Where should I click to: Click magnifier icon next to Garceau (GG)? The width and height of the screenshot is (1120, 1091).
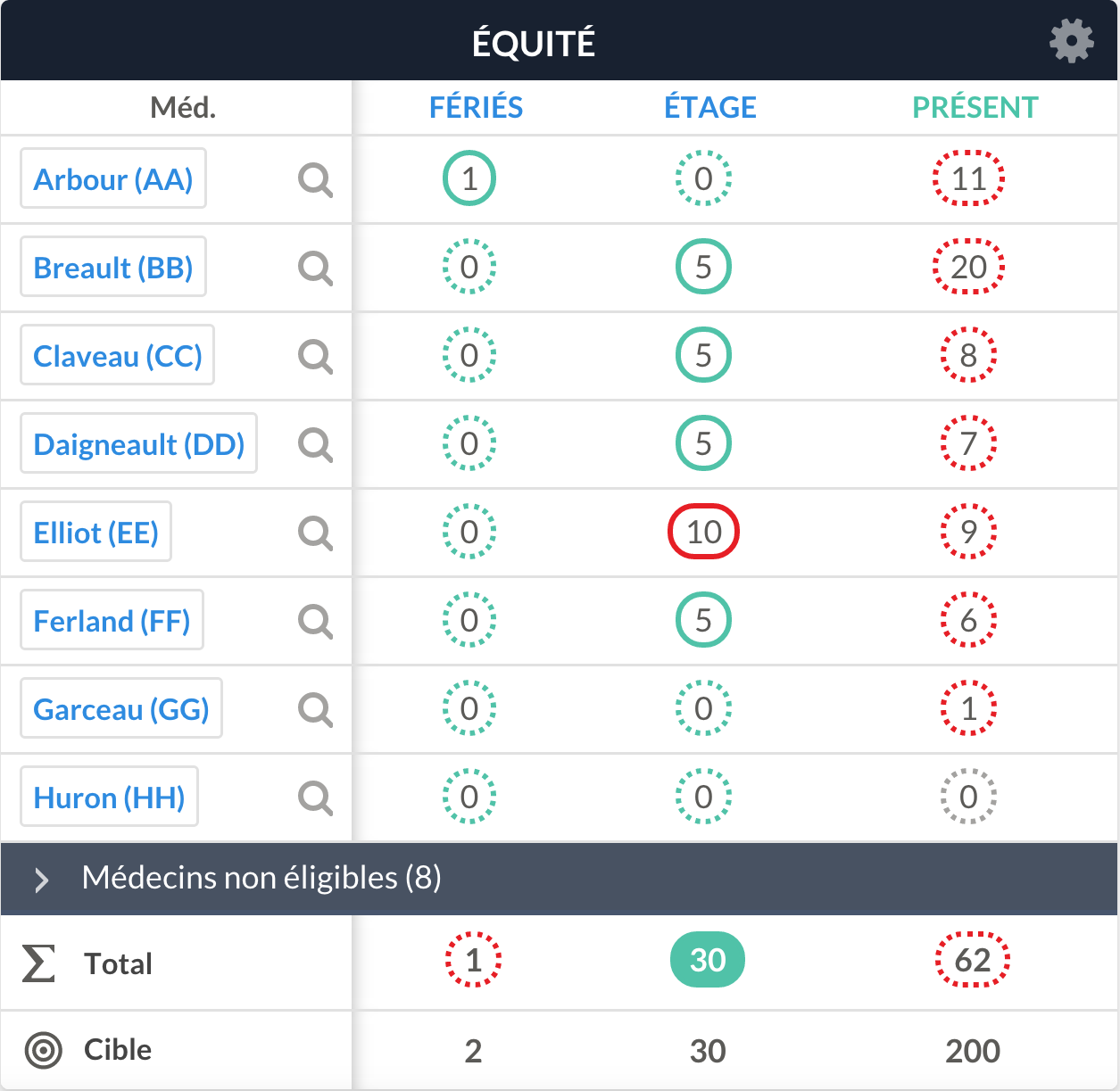[315, 709]
